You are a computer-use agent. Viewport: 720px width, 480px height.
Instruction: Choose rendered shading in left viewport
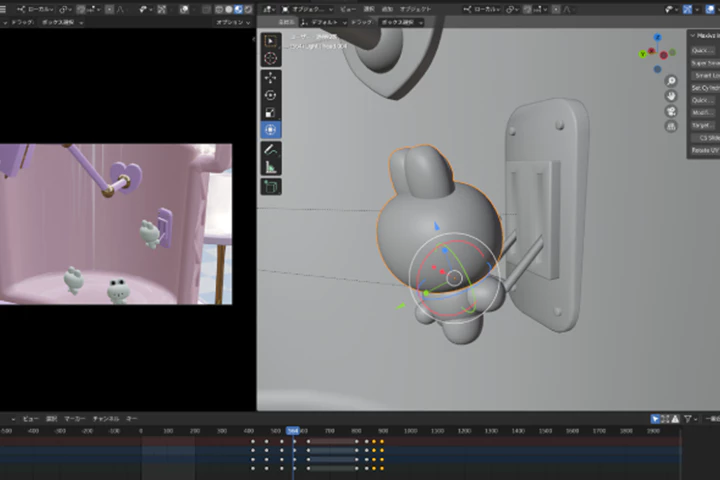click(x=248, y=9)
